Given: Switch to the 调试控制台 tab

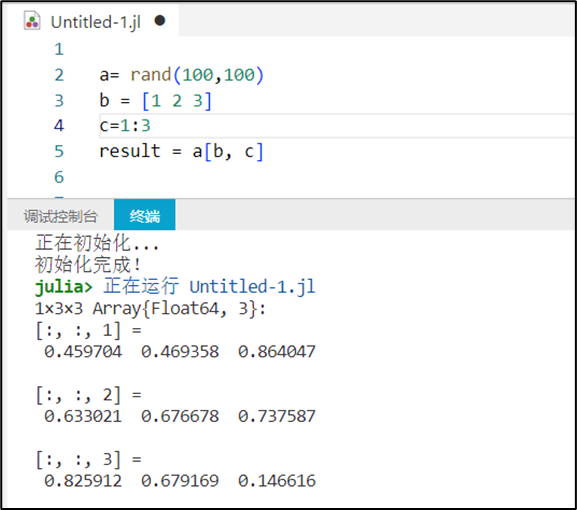Looking at the screenshot, I should point(61,216).
